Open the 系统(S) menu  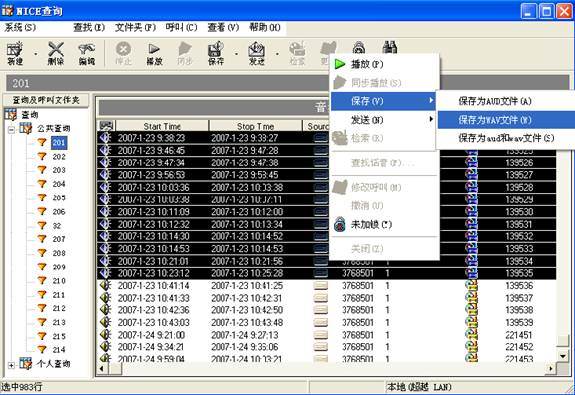pyautogui.click(x=20, y=28)
